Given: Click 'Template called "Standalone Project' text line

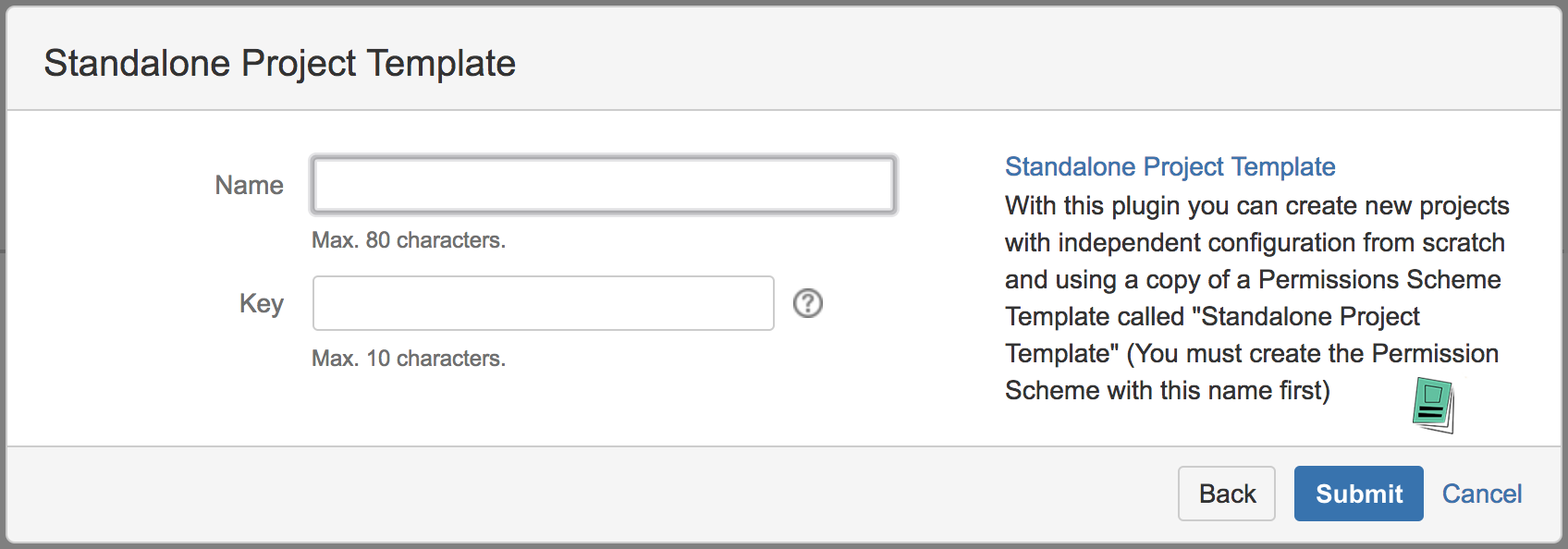Looking at the screenshot, I should (1212, 316).
